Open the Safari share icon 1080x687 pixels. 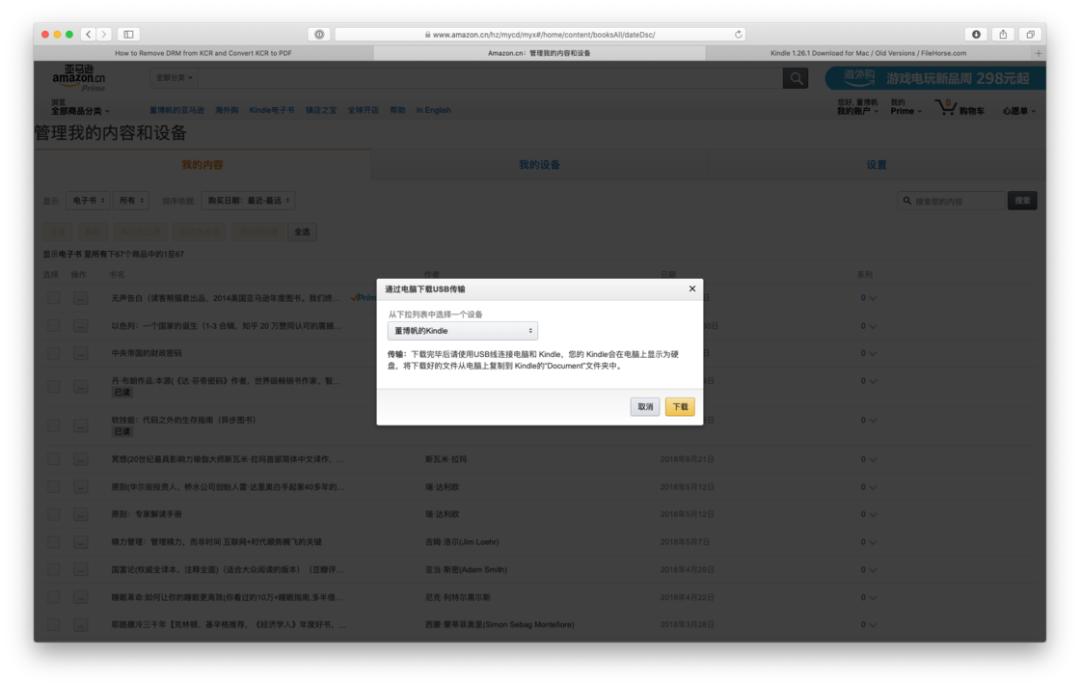tap(1003, 34)
